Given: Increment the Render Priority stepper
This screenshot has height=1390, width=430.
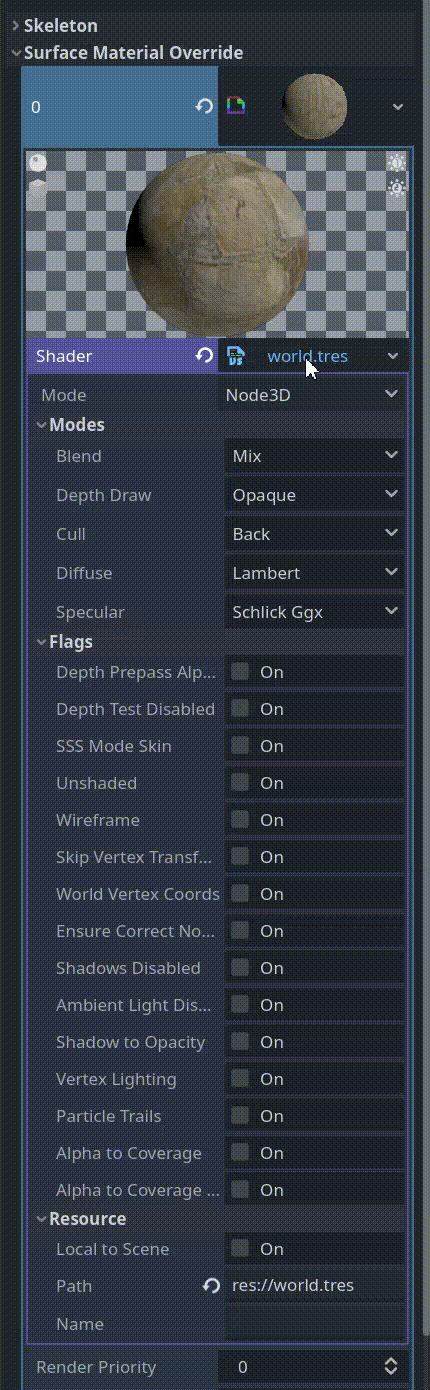Looking at the screenshot, I should tap(391, 1361).
